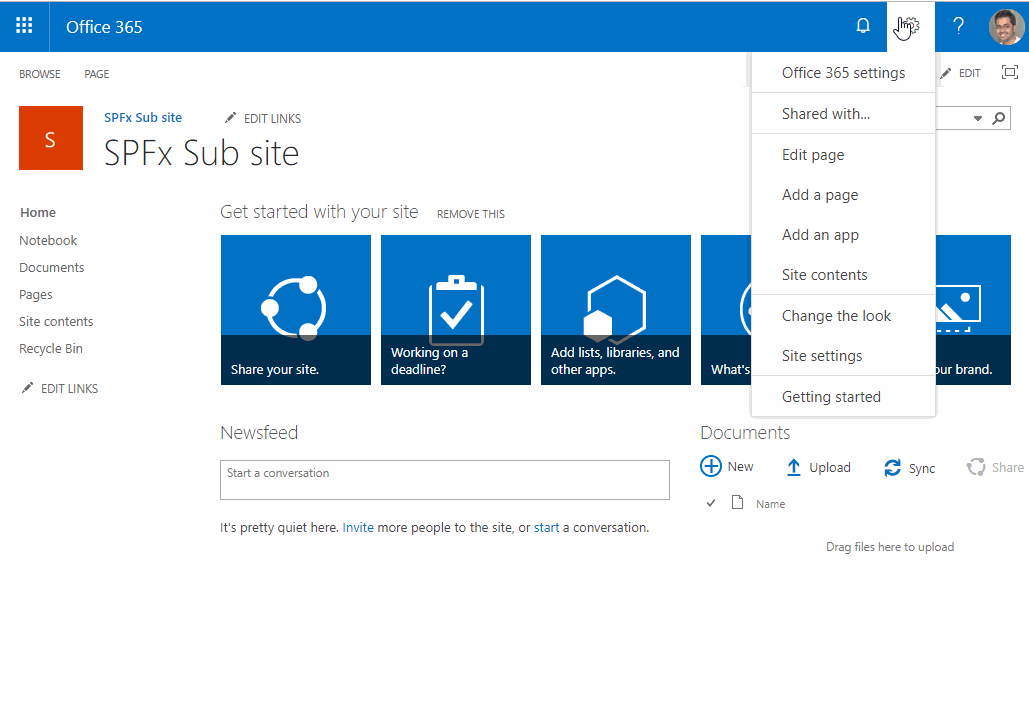The height and width of the screenshot is (708, 1029).
Task: Expand the search scope dropdown arrow
Action: click(978, 119)
